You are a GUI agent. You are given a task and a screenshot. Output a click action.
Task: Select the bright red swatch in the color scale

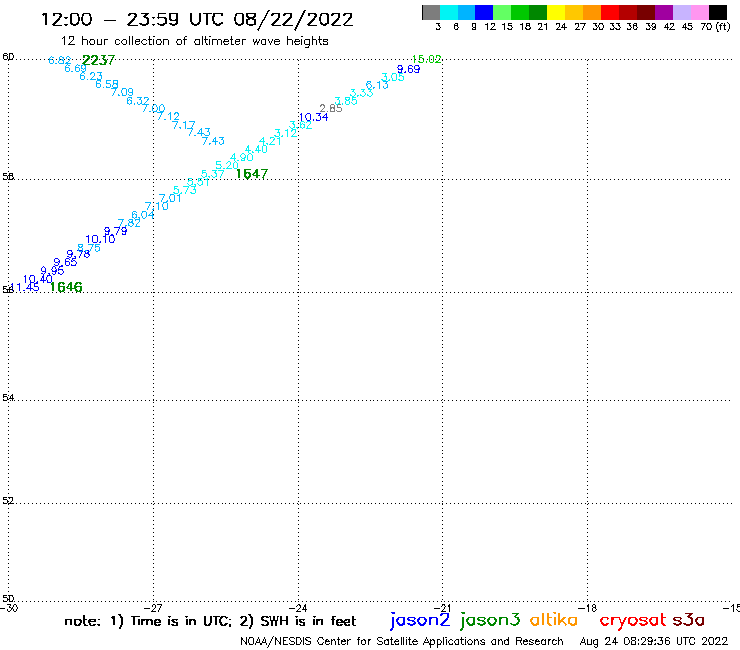(x=610, y=12)
